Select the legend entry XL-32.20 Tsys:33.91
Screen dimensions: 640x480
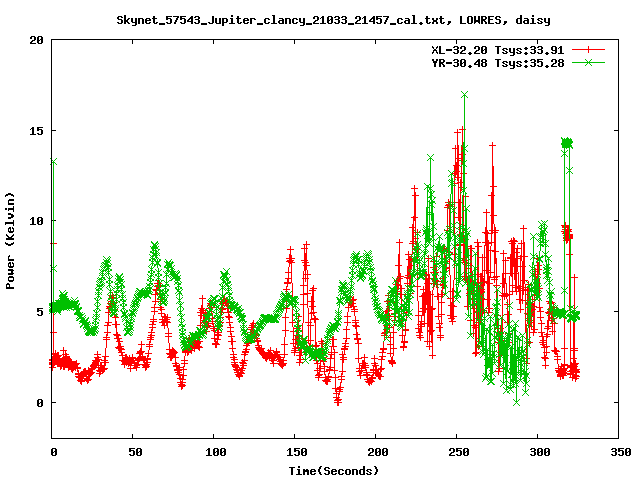(498, 50)
